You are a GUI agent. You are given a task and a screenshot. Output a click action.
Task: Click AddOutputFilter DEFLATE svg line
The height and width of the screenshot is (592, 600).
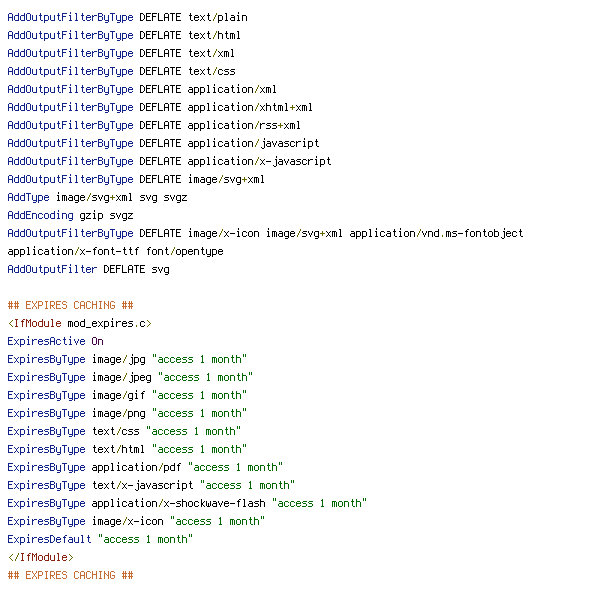(x=88, y=269)
